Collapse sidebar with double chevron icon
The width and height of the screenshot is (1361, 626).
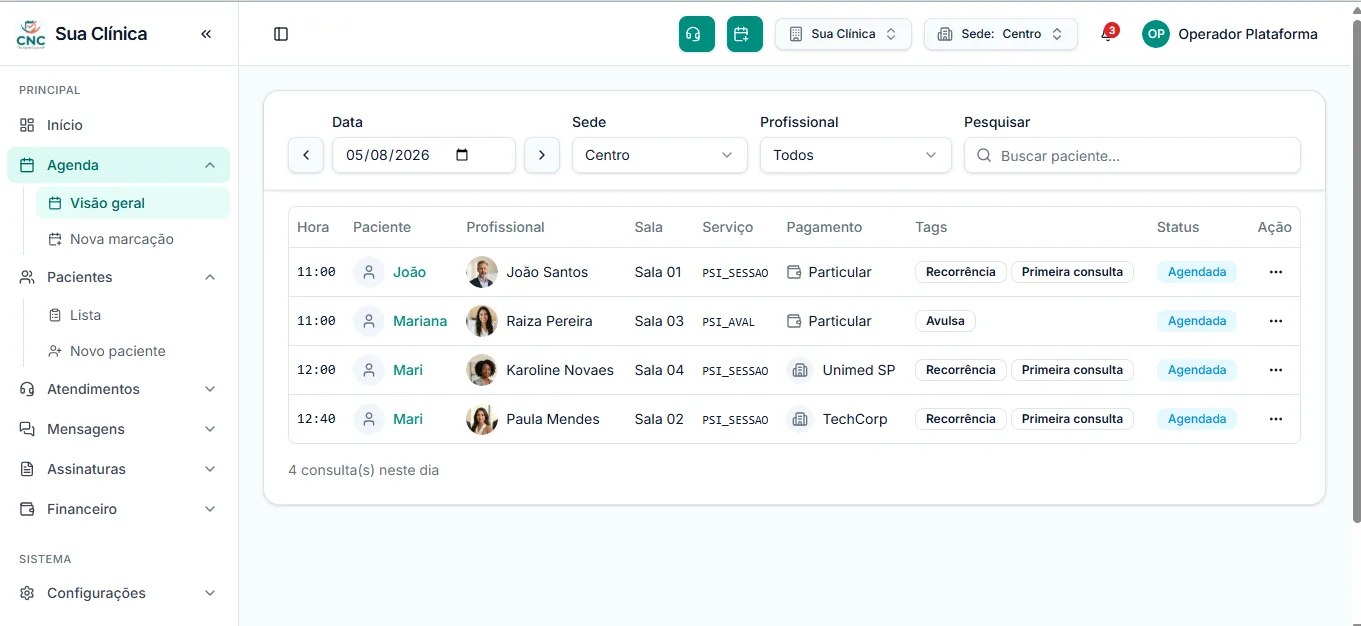click(x=206, y=34)
